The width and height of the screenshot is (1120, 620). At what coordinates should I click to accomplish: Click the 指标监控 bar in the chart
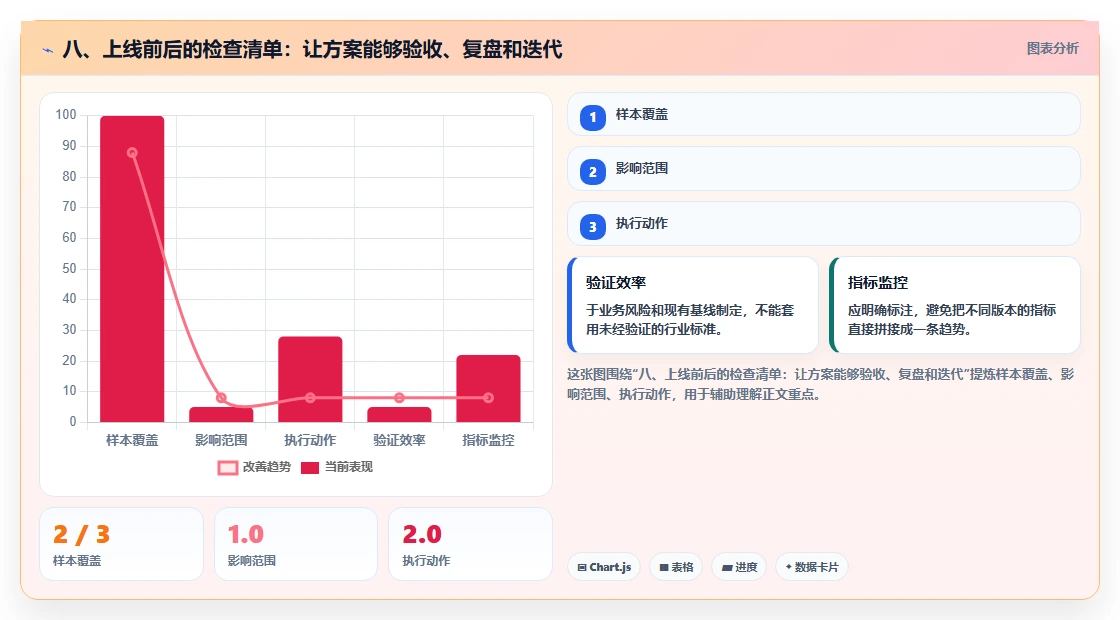click(489, 389)
